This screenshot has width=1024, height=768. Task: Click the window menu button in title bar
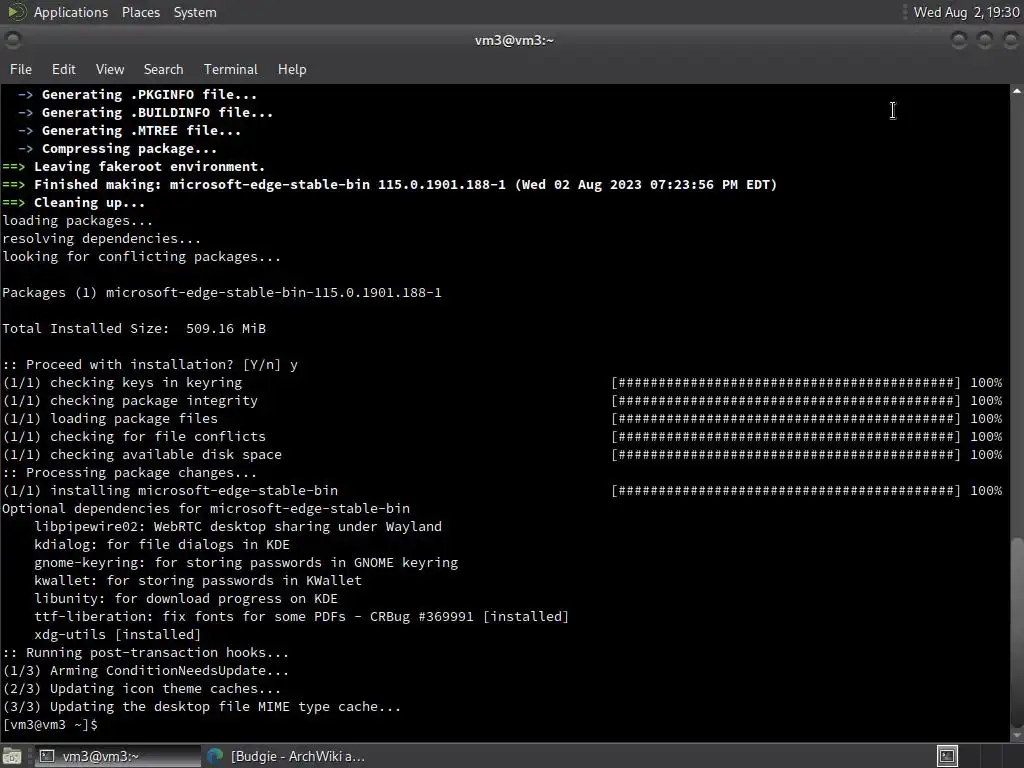(12, 40)
